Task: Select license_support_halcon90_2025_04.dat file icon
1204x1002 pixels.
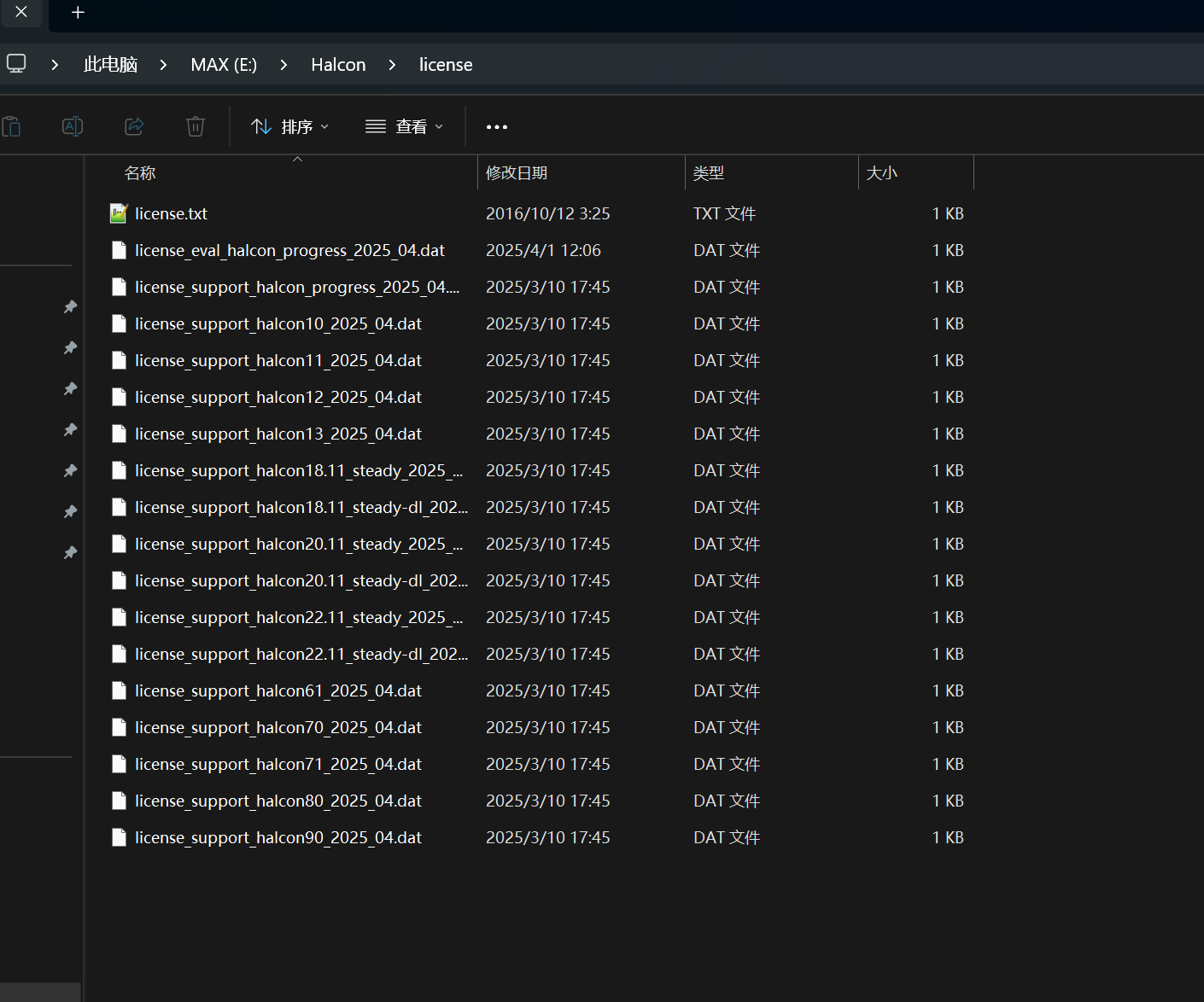Action: coord(120,837)
